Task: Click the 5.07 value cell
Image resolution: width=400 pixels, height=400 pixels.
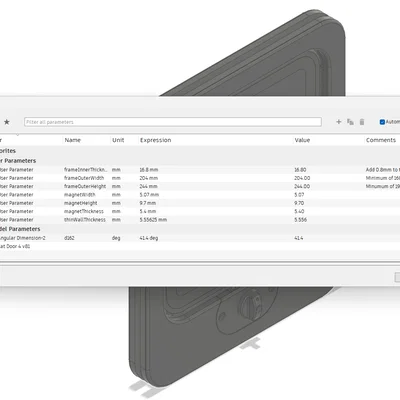Action: [x=299, y=195]
